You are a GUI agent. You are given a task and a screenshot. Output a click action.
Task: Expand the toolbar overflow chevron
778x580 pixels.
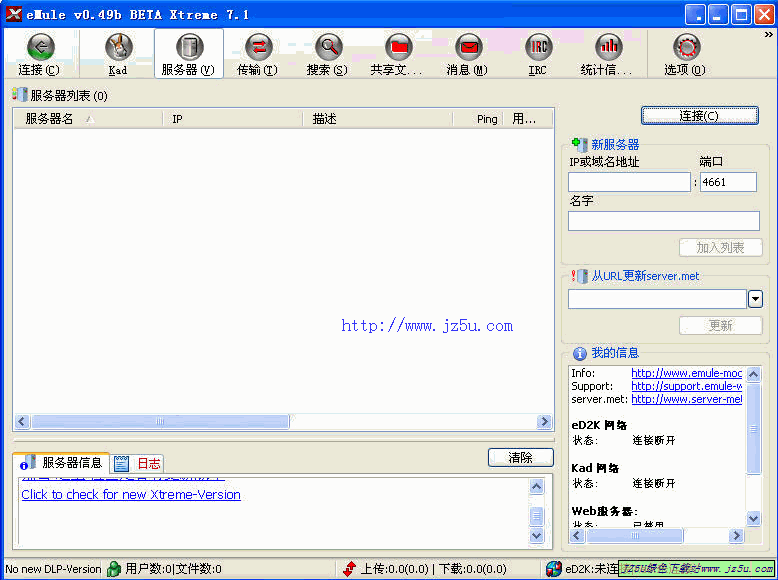click(x=769, y=34)
